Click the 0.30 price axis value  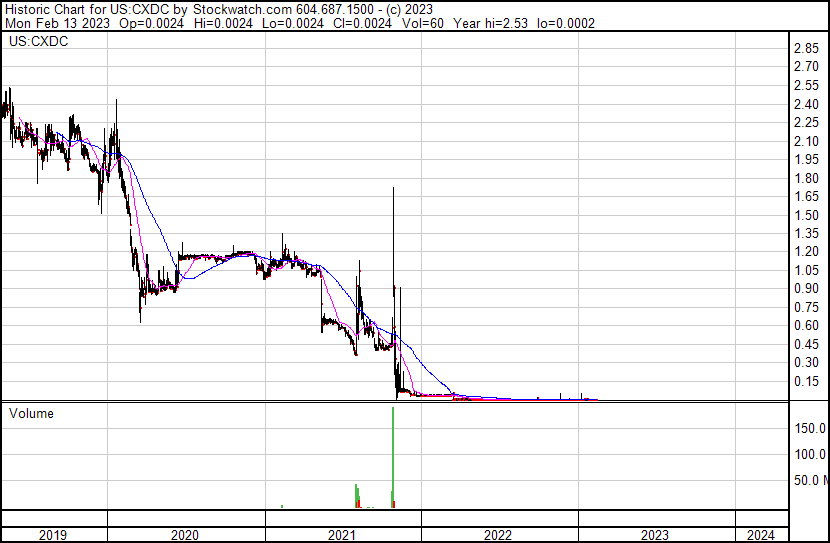(x=807, y=363)
